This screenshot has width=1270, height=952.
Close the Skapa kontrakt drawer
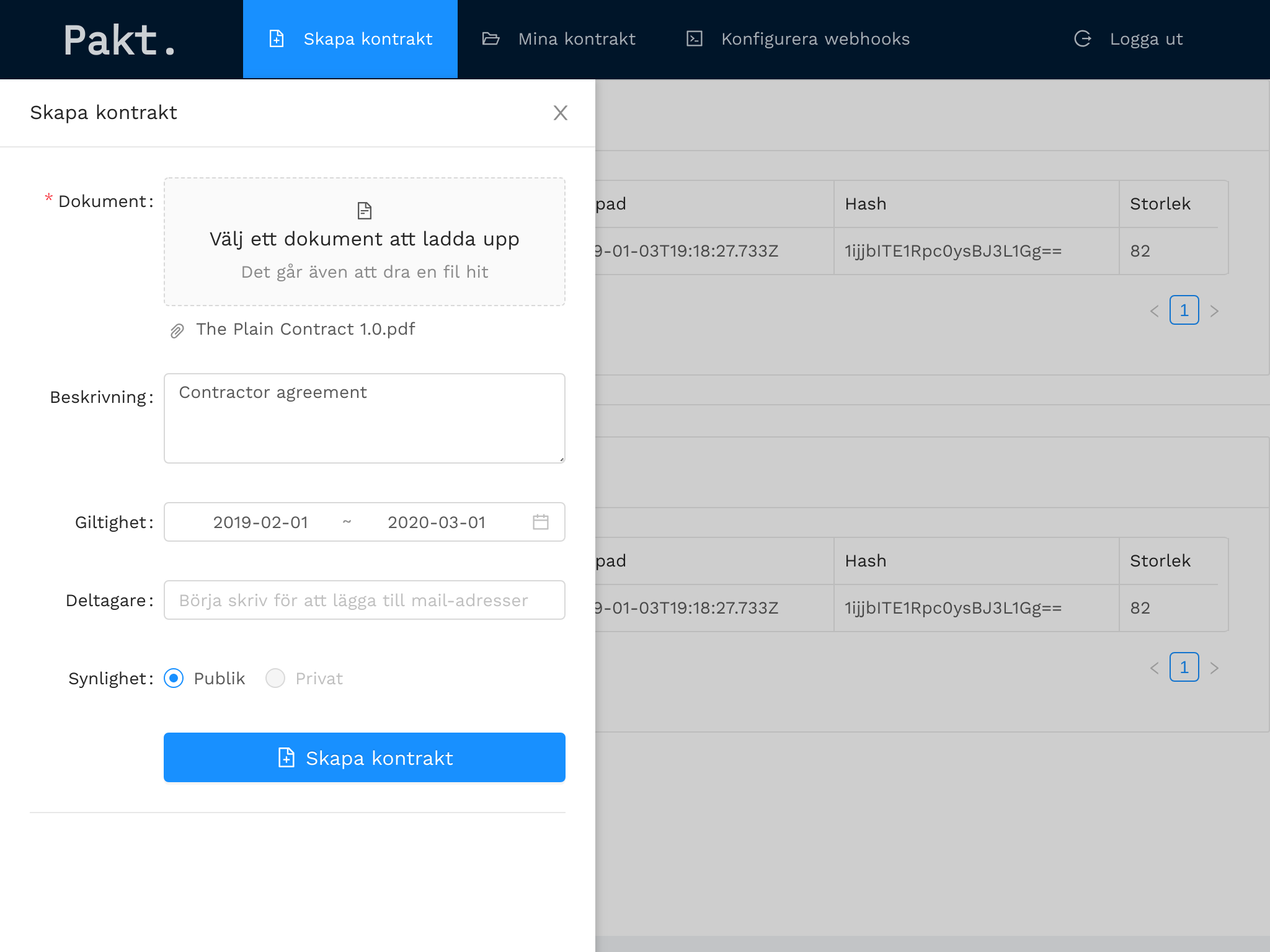(x=560, y=113)
